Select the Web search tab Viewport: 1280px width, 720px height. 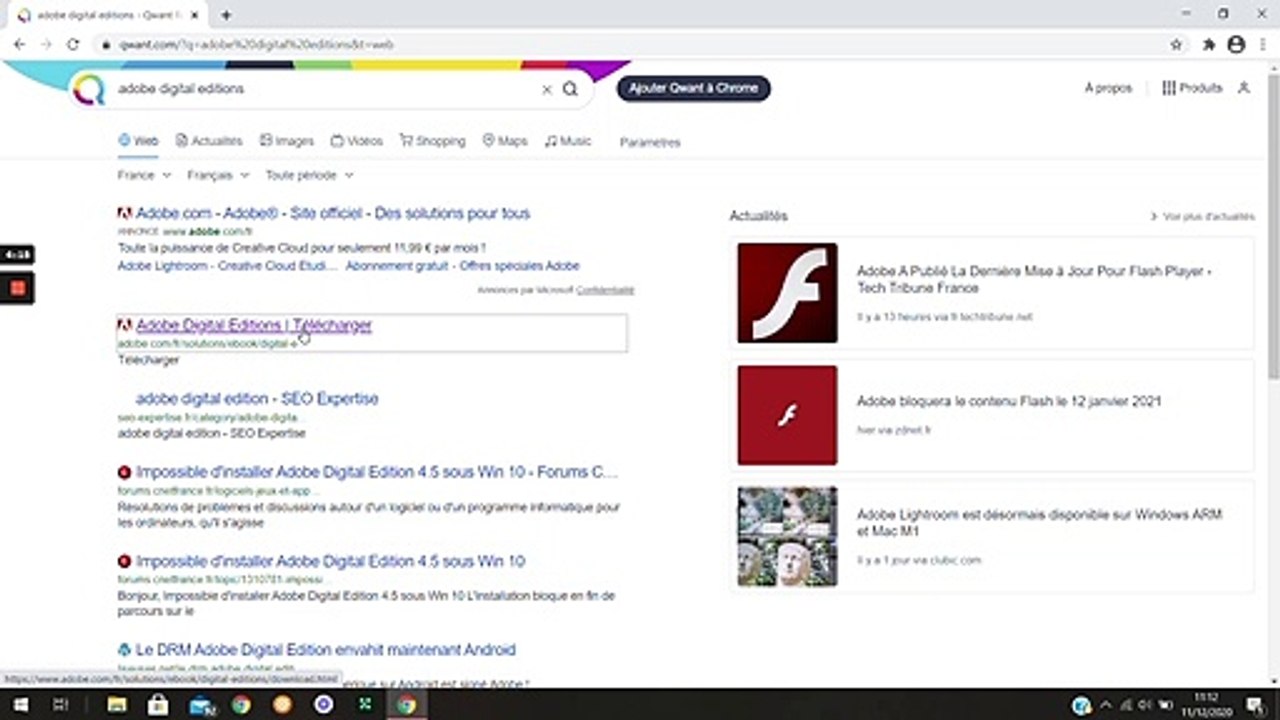(138, 141)
